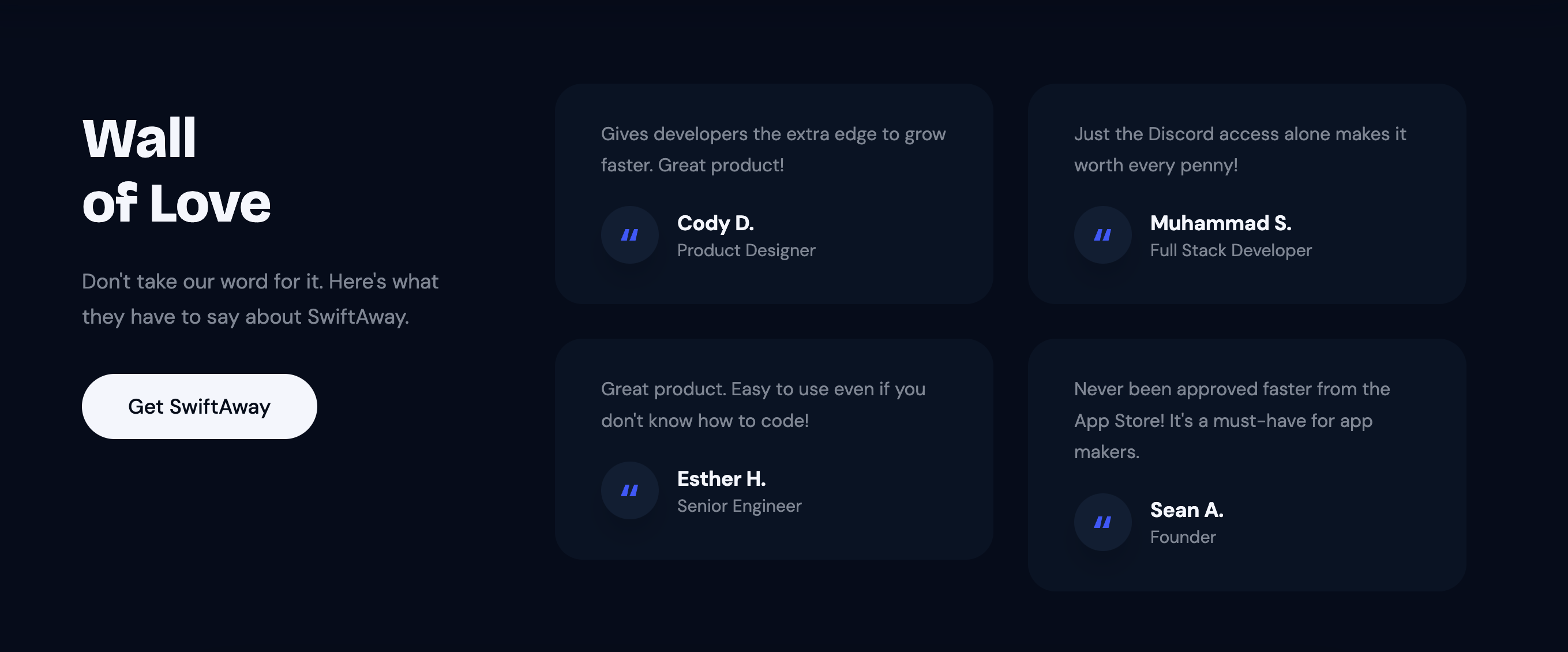The width and height of the screenshot is (1568, 652).
Task: Click the Senior Engineer job title
Action: pyautogui.click(x=739, y=506)
